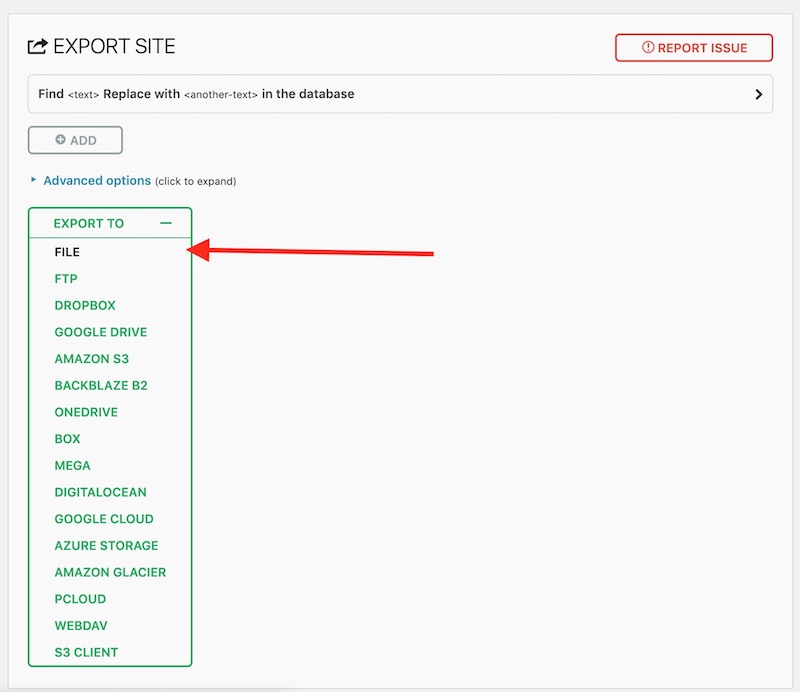Select AMAZON S3 export option
800x692 pixels.
pos(91,359)
